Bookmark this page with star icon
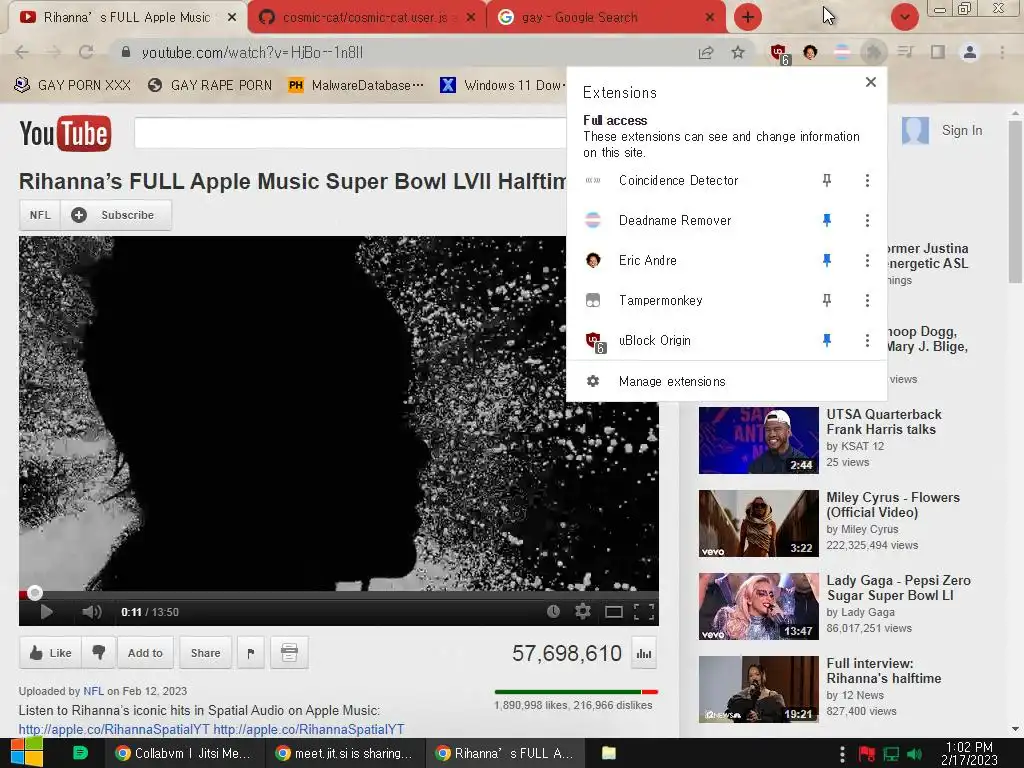The image size is (1024, 768). [x=738, y=52]
